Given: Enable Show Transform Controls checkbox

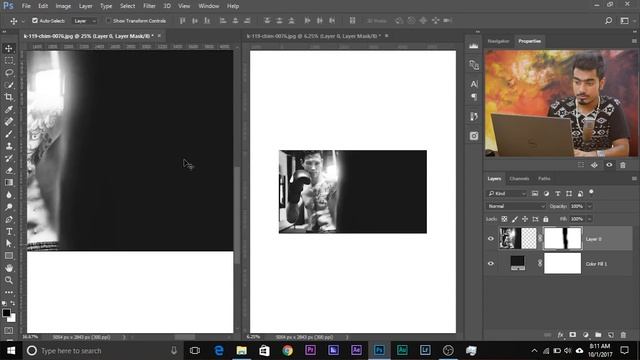Looking at the screenshot, I should [x=108, y=20].
